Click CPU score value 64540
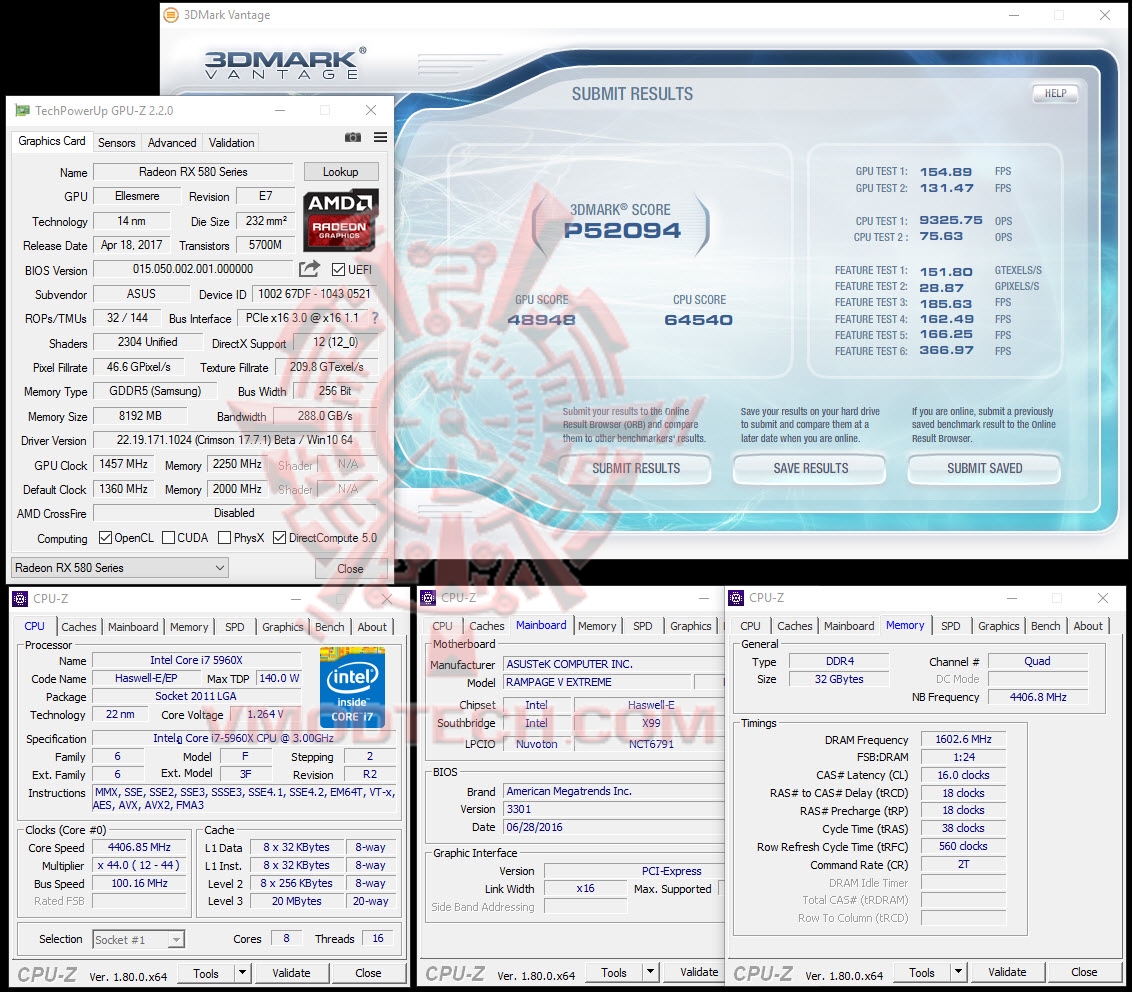1132x992 pixels. (698, 320)
